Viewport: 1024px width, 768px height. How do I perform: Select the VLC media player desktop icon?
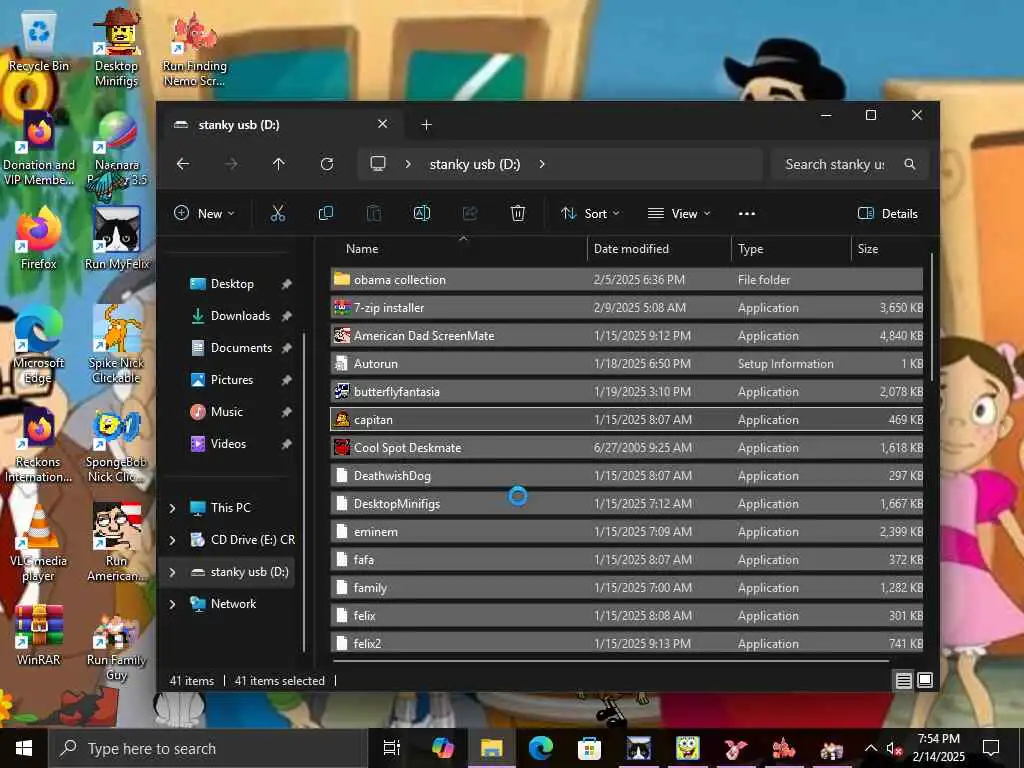tap(39, 543)
